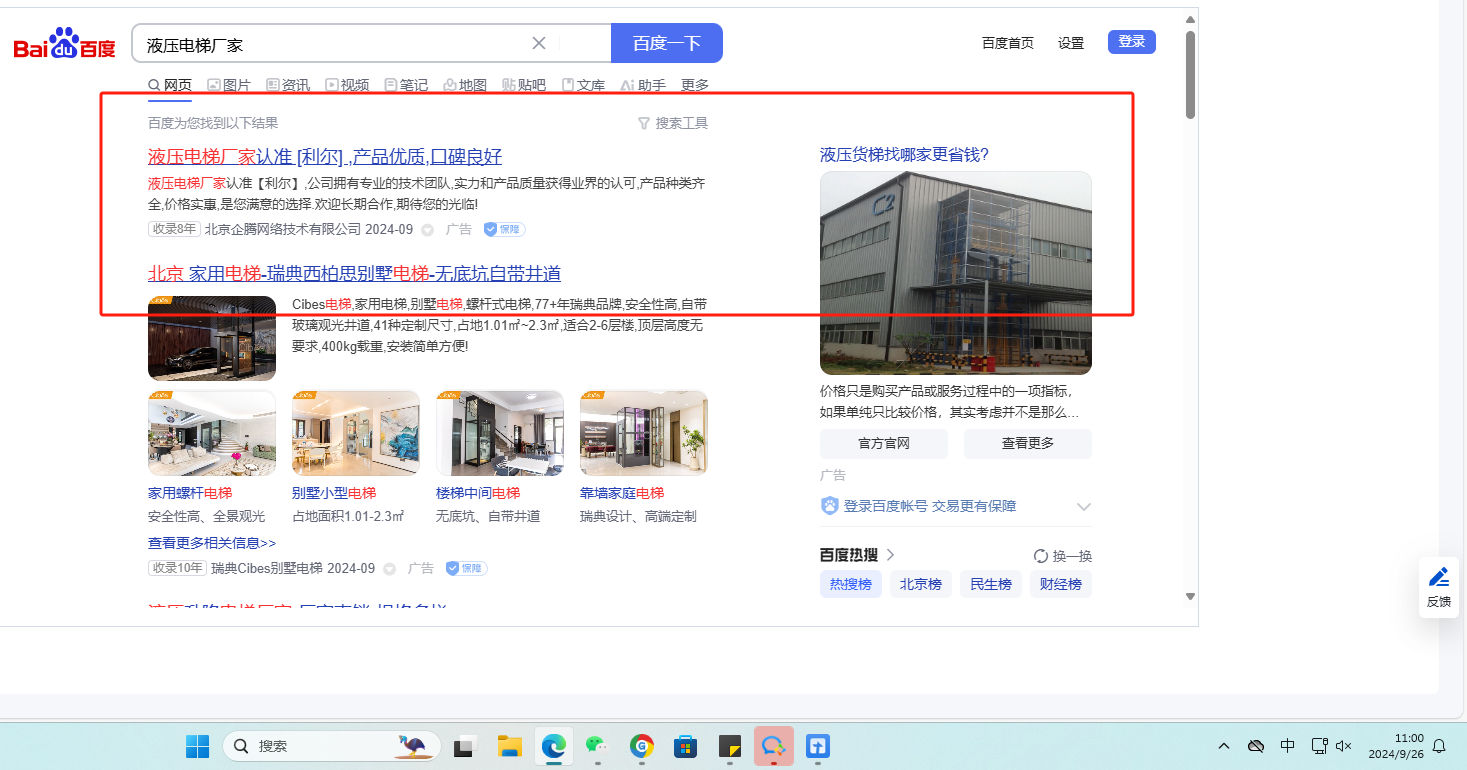The height and width of the screenshot is (770, 1467).
Task: Open the Windows Start menu
Action: [197, 746]
